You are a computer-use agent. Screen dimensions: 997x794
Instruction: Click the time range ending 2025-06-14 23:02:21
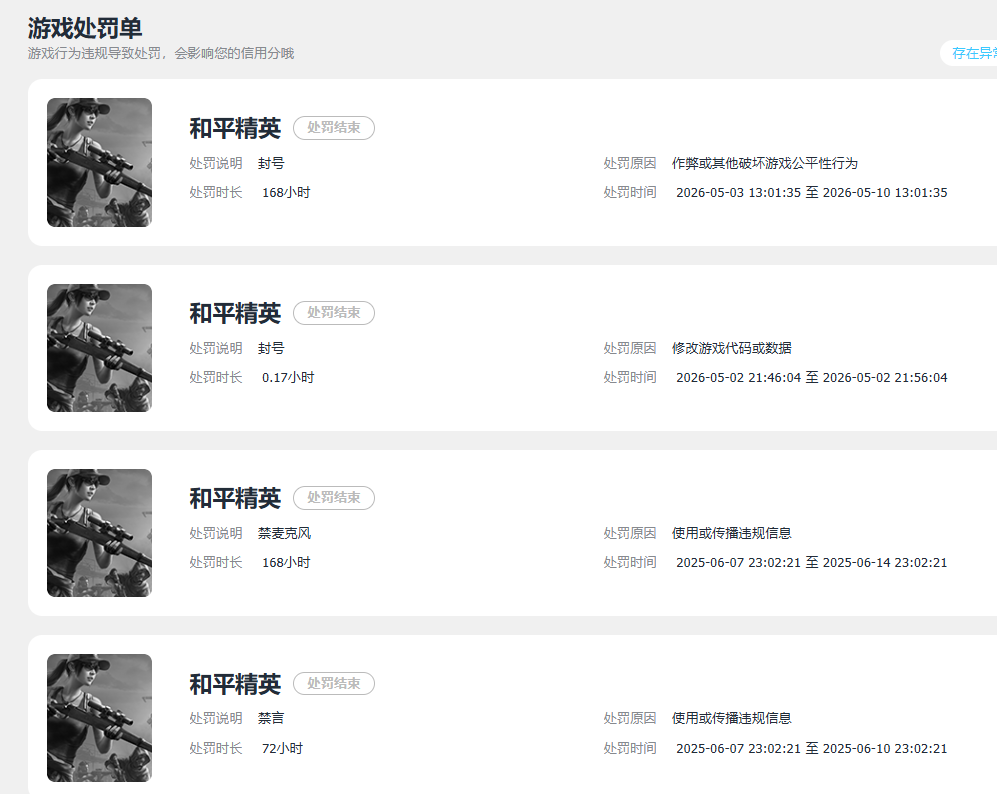(812, 563)
